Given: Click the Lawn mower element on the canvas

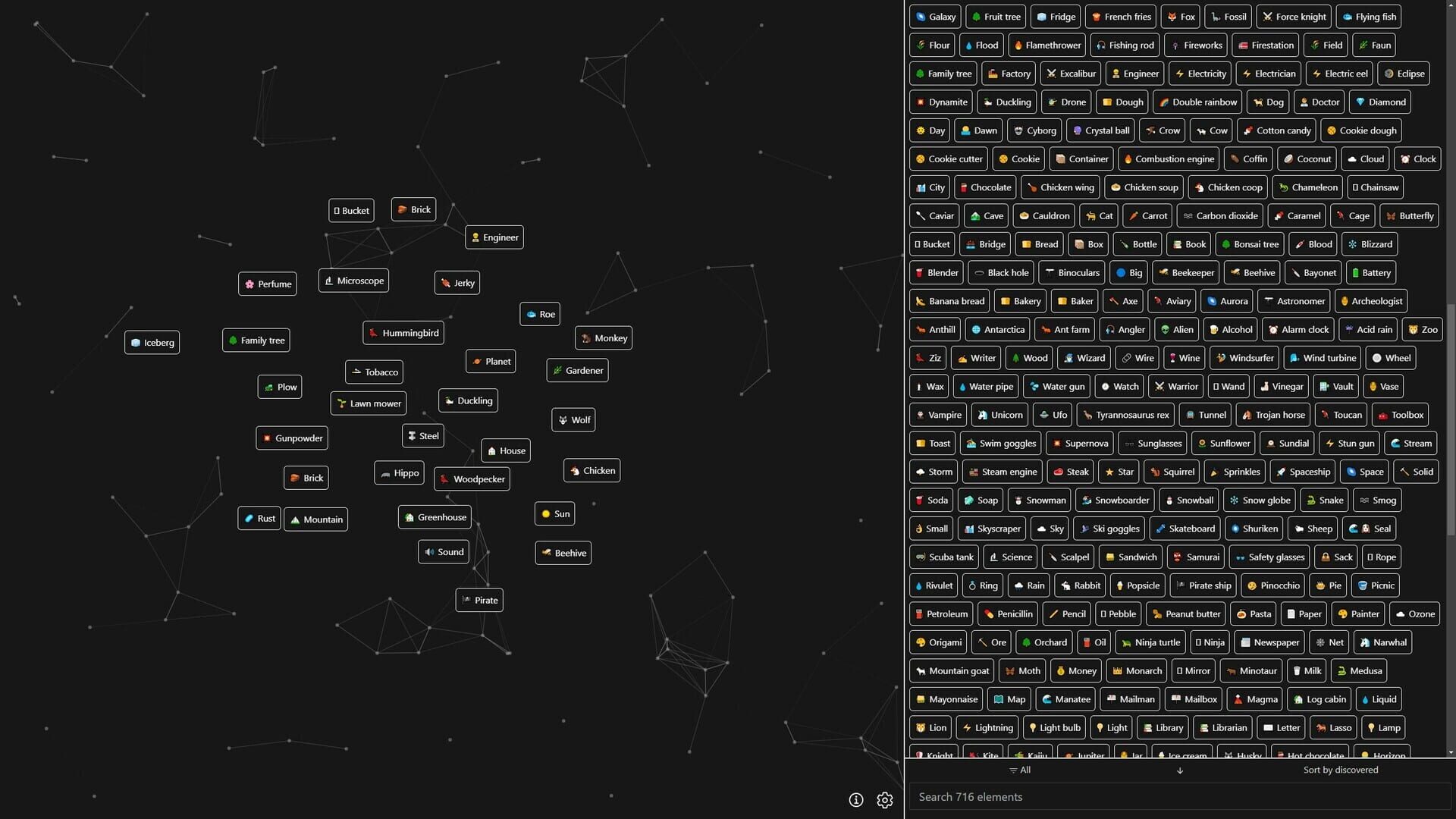Looking at the screenshot, I should [x=369, y=403].
